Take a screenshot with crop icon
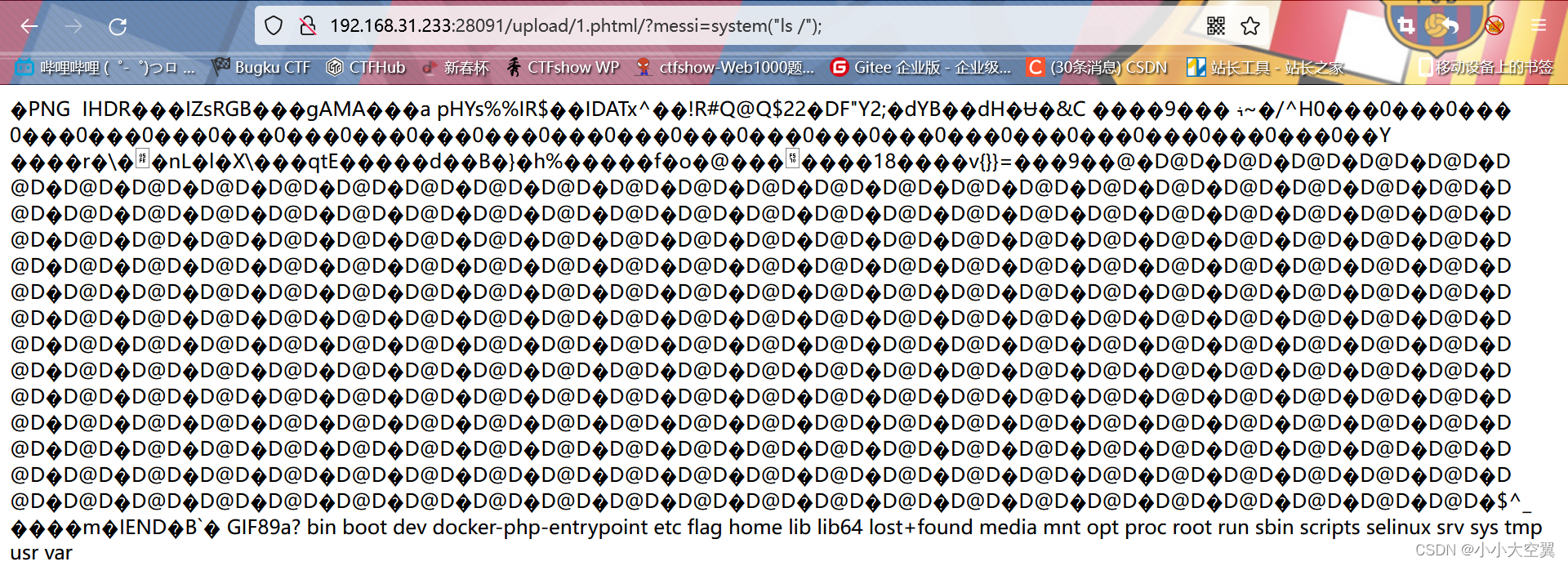Screen dimensions: 1568x566 point(1406,25)
